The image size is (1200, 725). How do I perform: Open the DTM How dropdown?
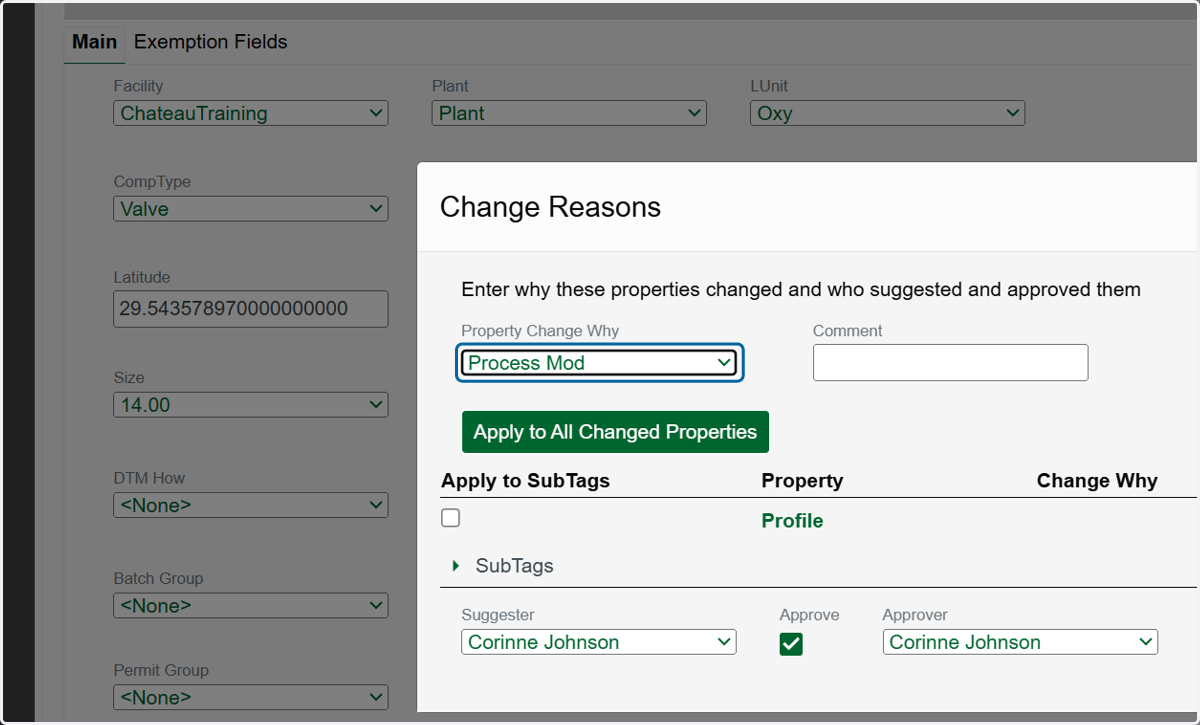pos(251,505)
